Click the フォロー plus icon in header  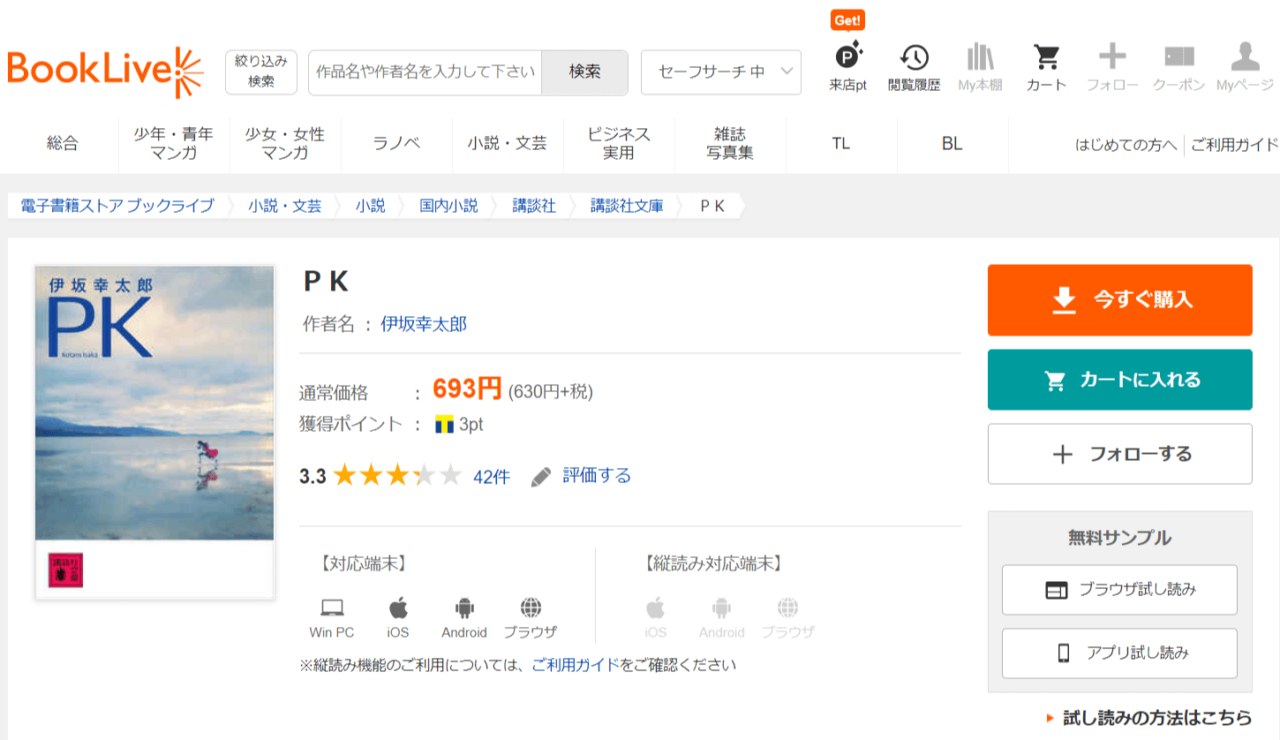click(1112, 56)
